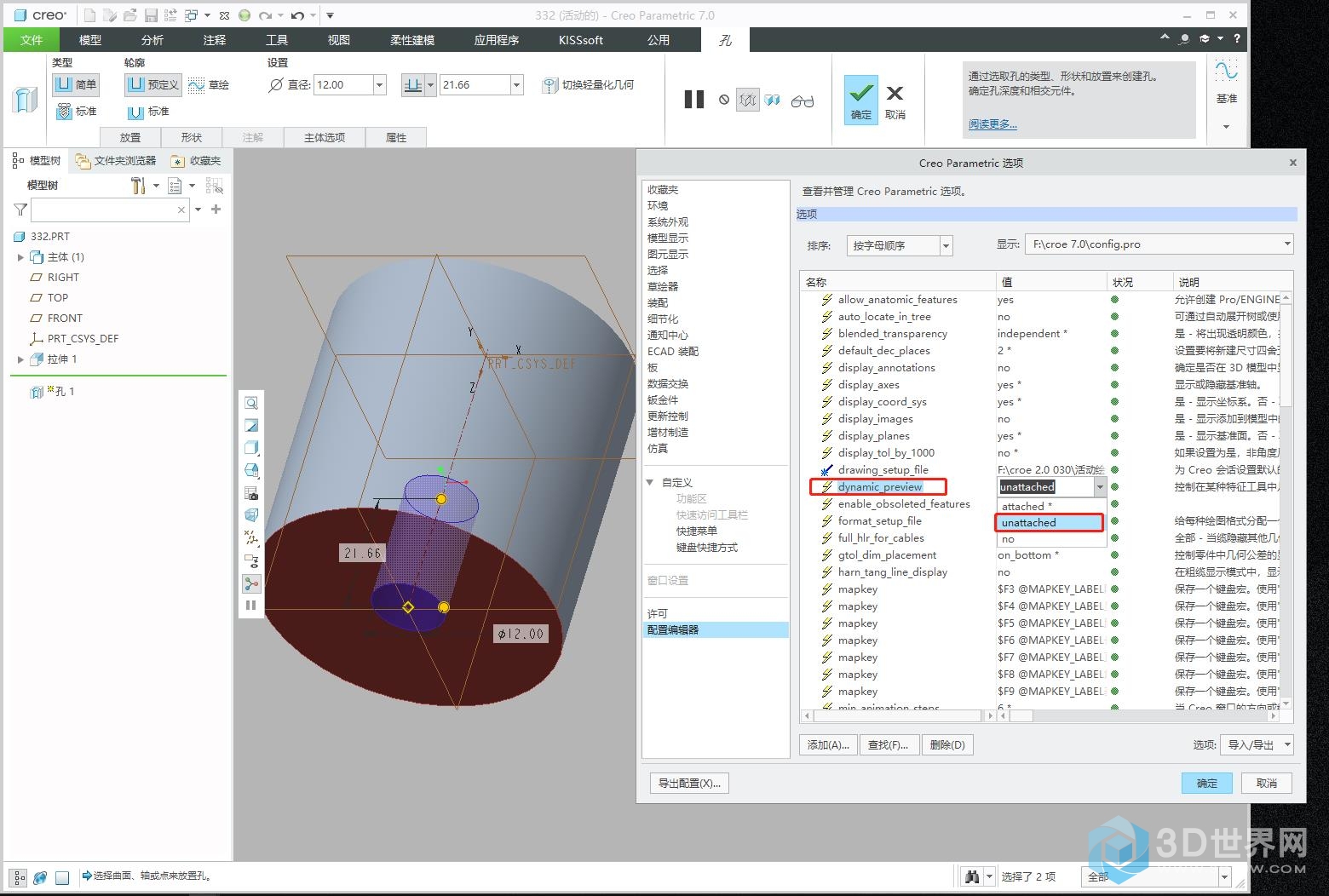
Task: Click the spin center icon in graphics toolbar
Action: [251, 583]
